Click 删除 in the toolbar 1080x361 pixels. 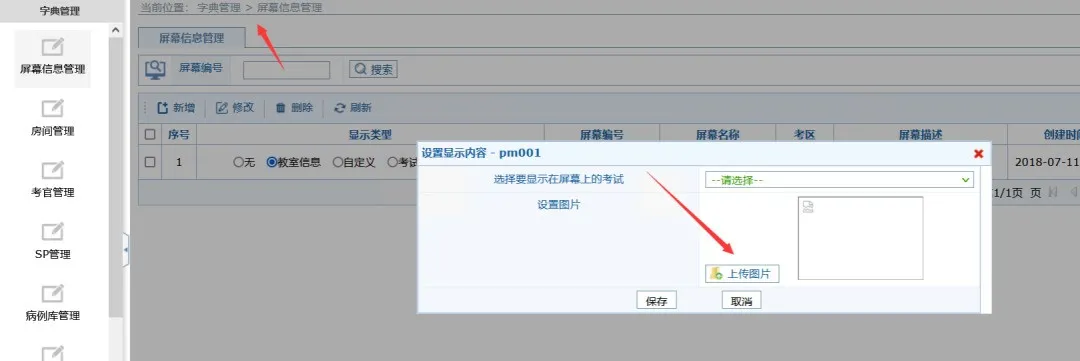(x=294, y=107)
